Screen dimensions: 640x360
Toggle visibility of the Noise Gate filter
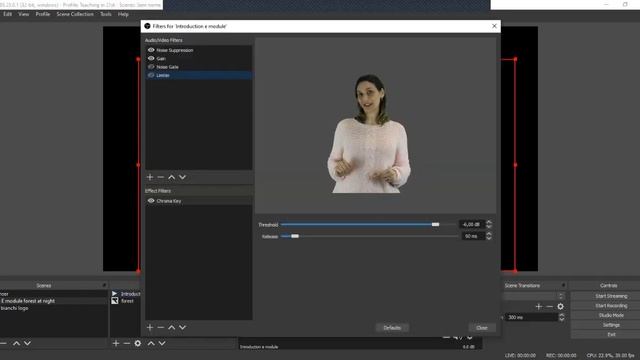[151, 67]
